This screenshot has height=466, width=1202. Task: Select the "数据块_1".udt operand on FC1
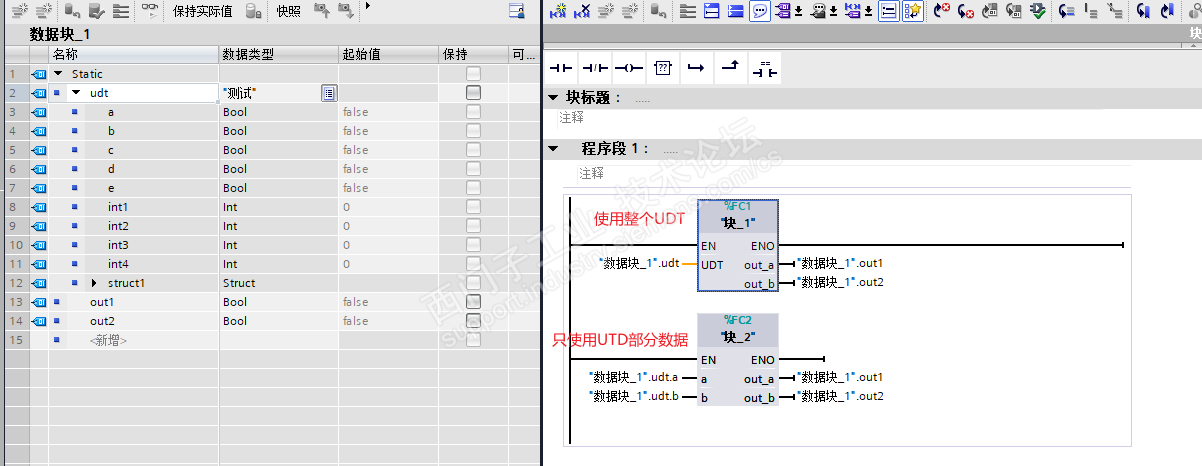coord(638,264)
